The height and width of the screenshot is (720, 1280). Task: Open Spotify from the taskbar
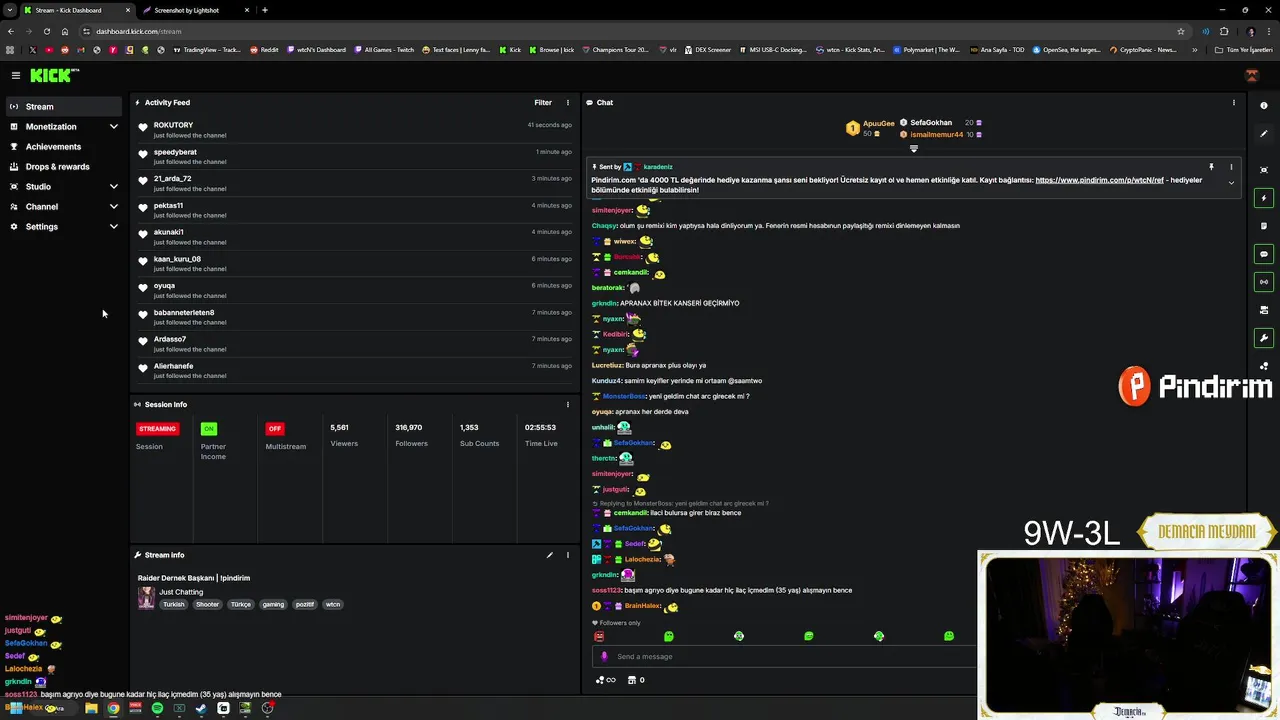coord(157,708)
